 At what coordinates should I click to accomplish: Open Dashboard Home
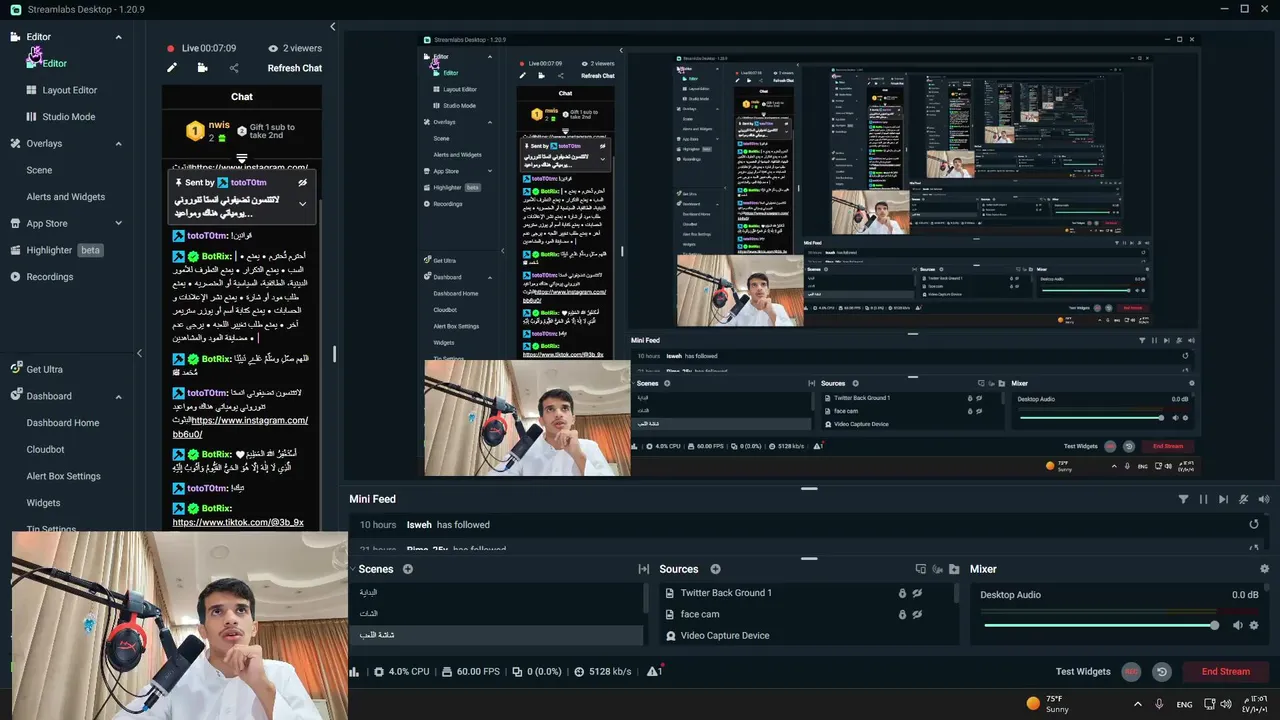click(62, 423)
